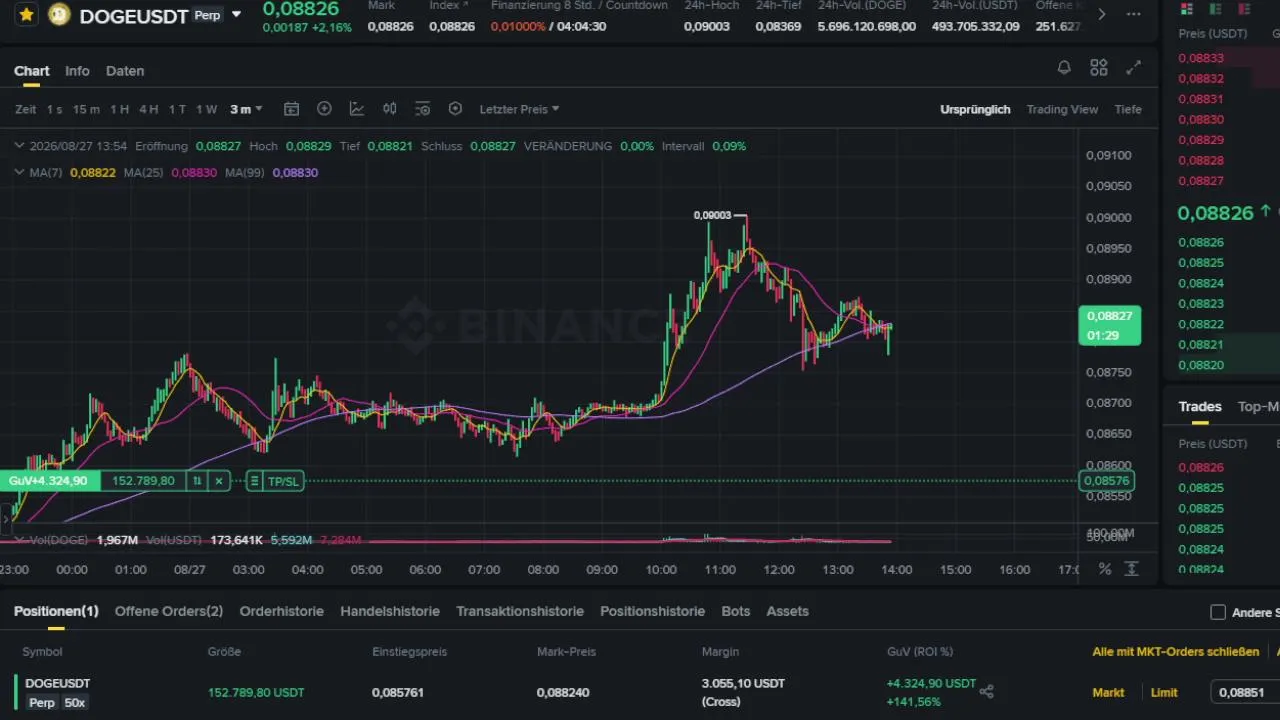
Task: Open the 3m interval dropdown
Action: coord(246,109)
